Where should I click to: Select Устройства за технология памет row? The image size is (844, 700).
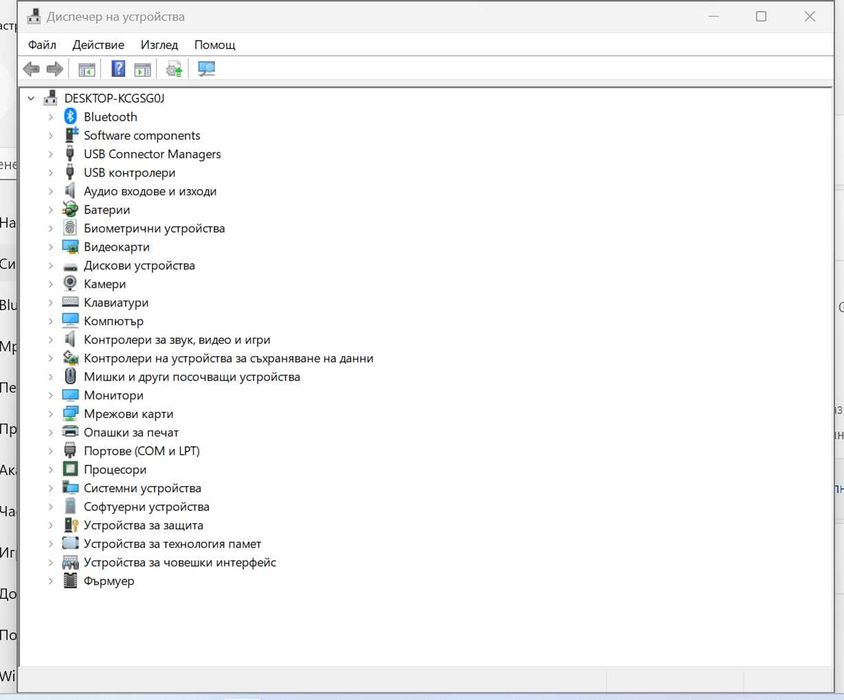(x=172, y=544)
